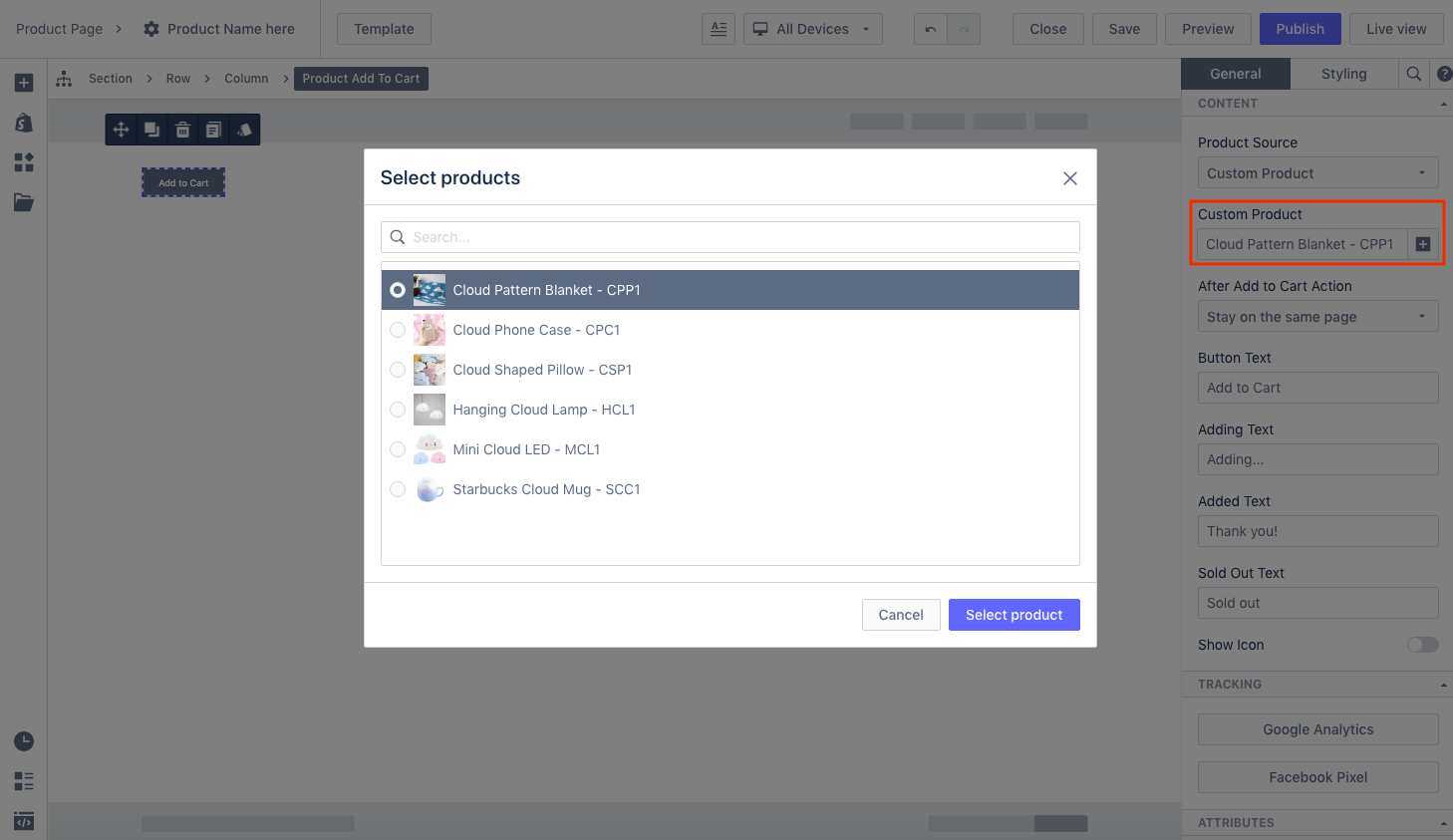Click the Select product button
Image resolution: width=1453 pixels, height=840 pixels.
(x=1014, y=615)
